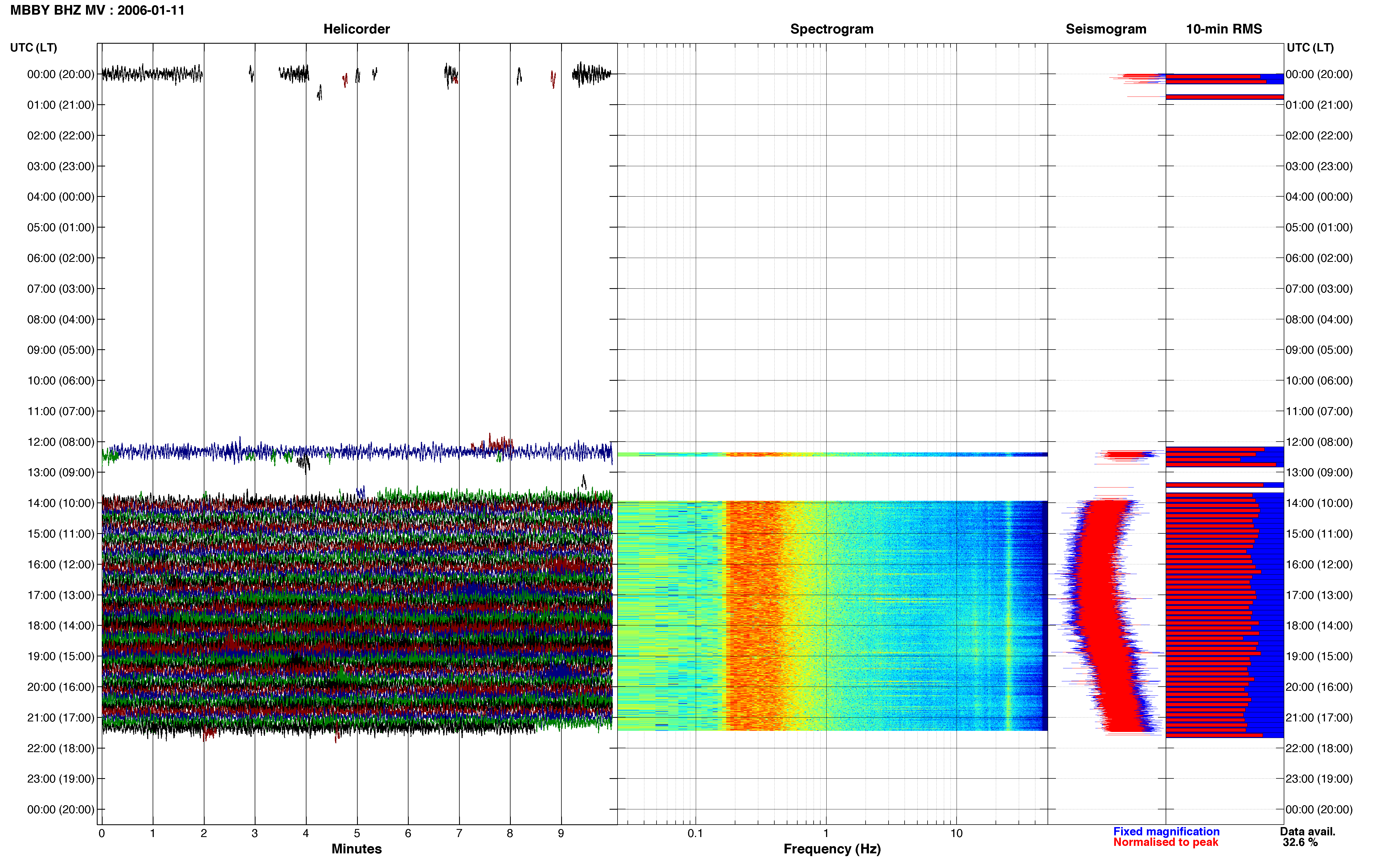Click the 'Data avail.' label
Viewport: 1388px width, 868px height.
[x=1308, y=832]
